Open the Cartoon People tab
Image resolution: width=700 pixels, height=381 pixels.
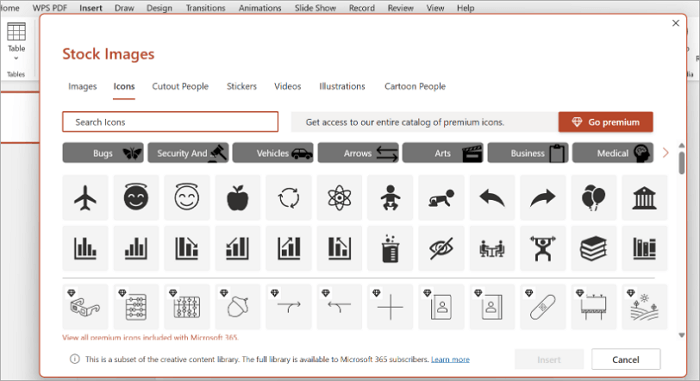pyautogui.click(x=415, y=86)
